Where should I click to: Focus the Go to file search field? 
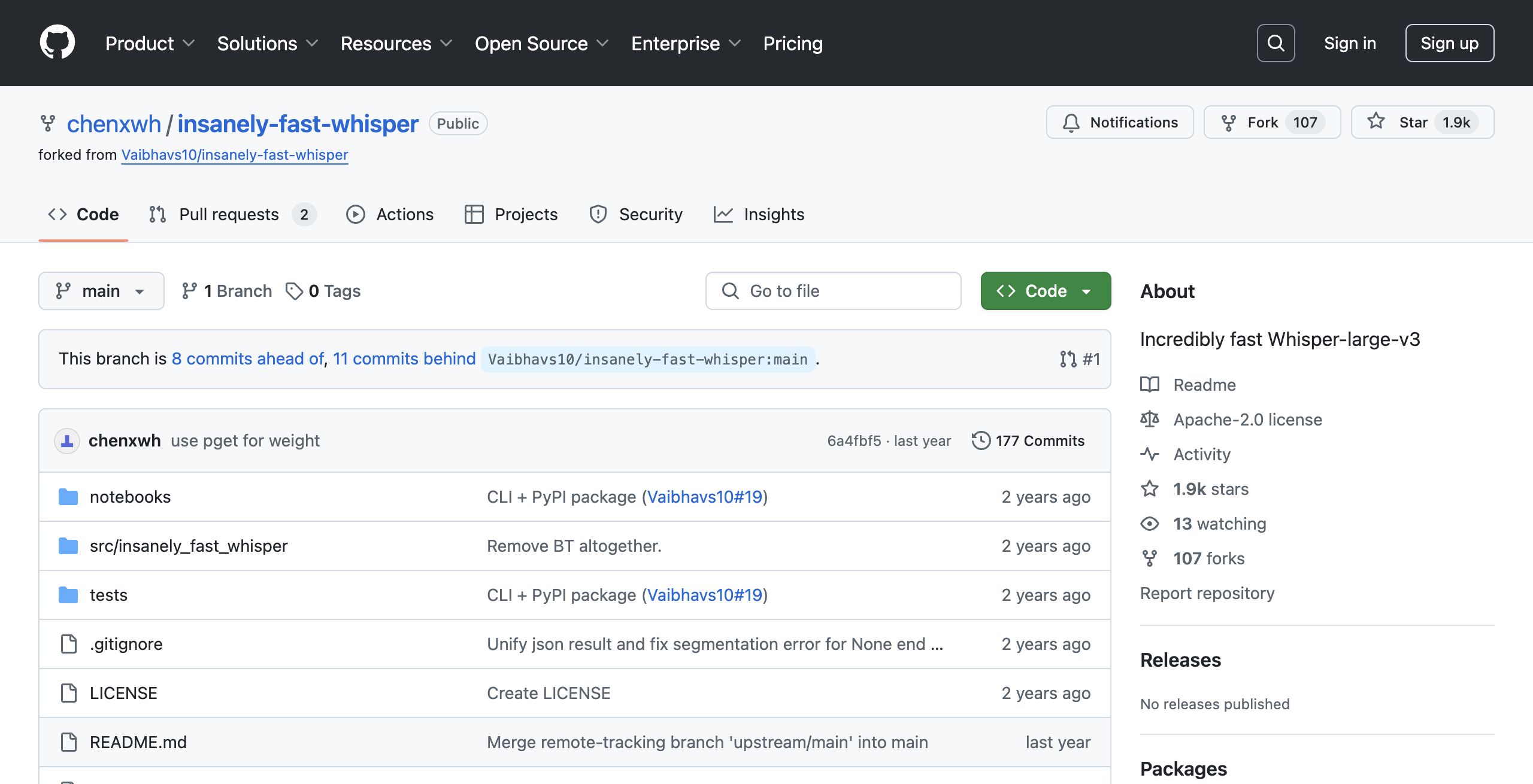(833, 291)
